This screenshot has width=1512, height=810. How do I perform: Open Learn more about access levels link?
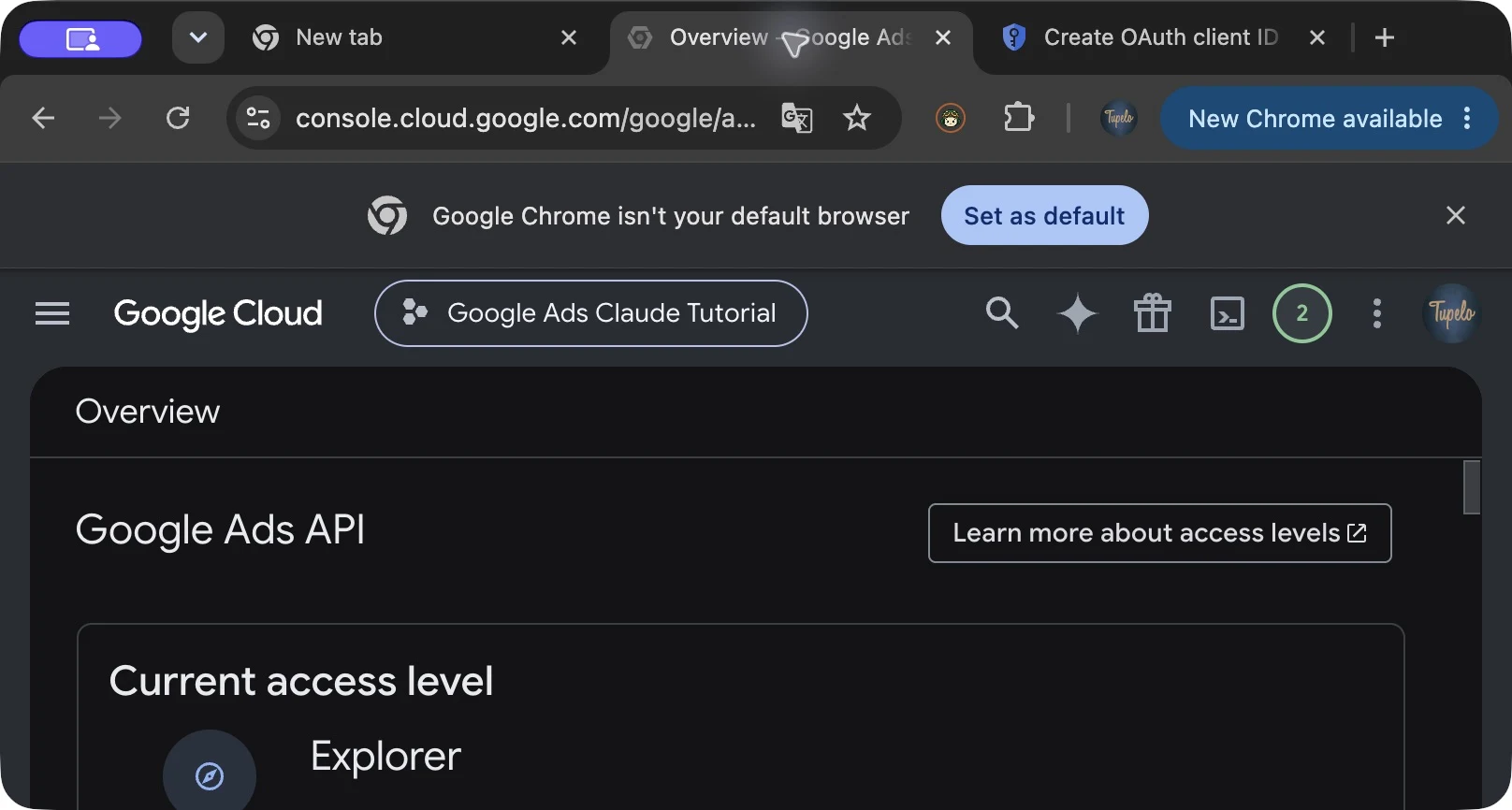click(1160, 533)
